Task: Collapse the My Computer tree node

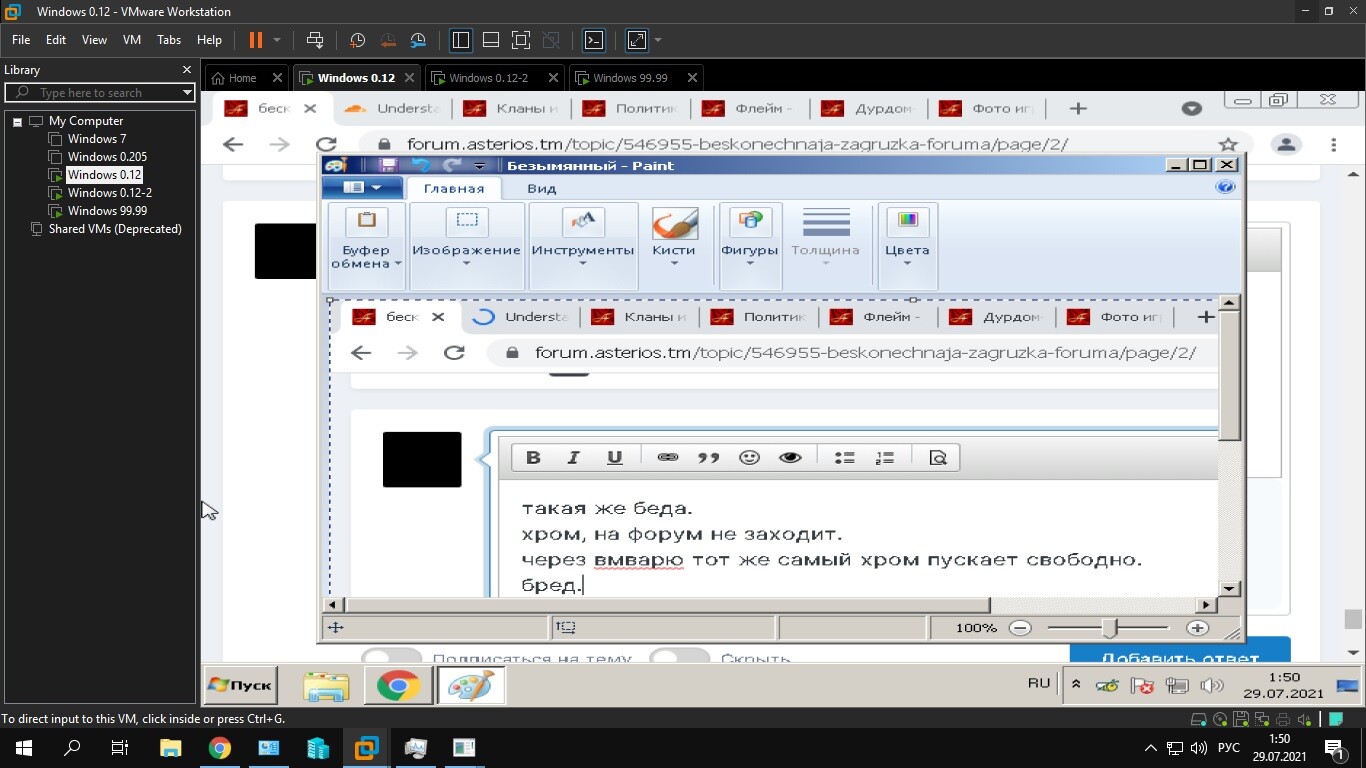Action: [17, 121]
